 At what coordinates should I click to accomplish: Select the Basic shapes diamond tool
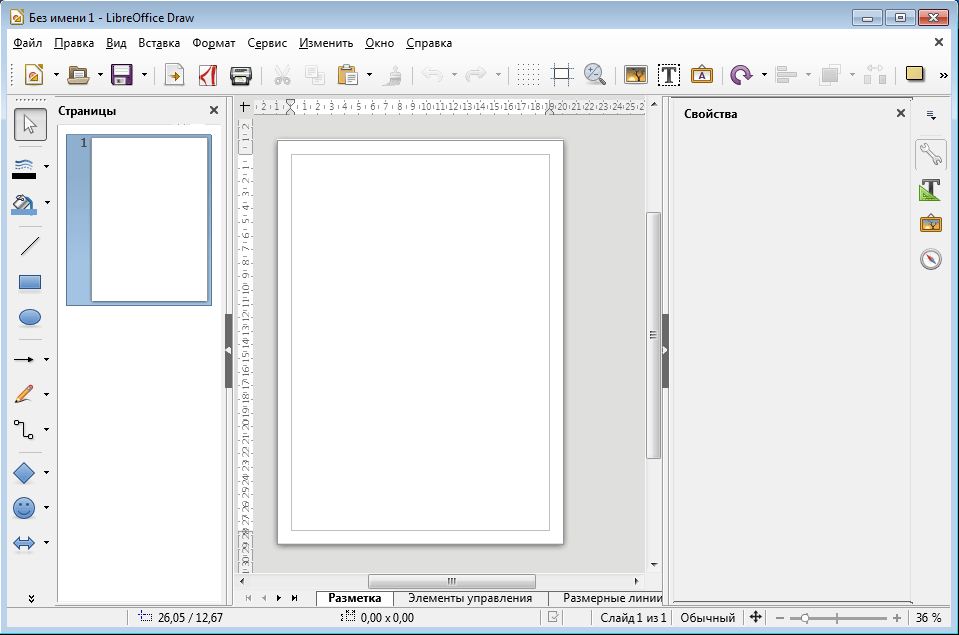click(x=24, y=472)
